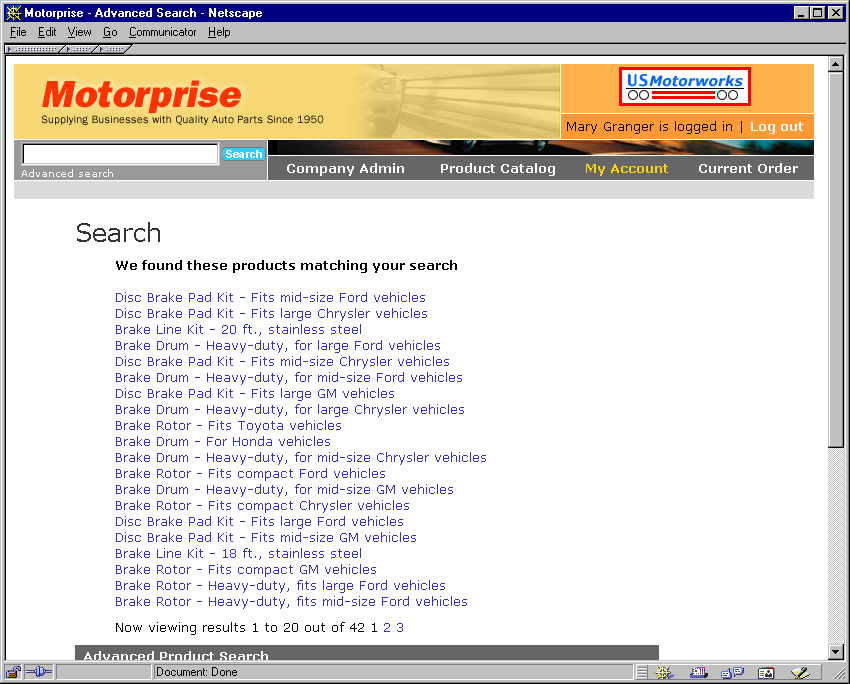Open the Edit menu
Image resolution: width=850 pixels, height=684 pixels.
[47, 32]
